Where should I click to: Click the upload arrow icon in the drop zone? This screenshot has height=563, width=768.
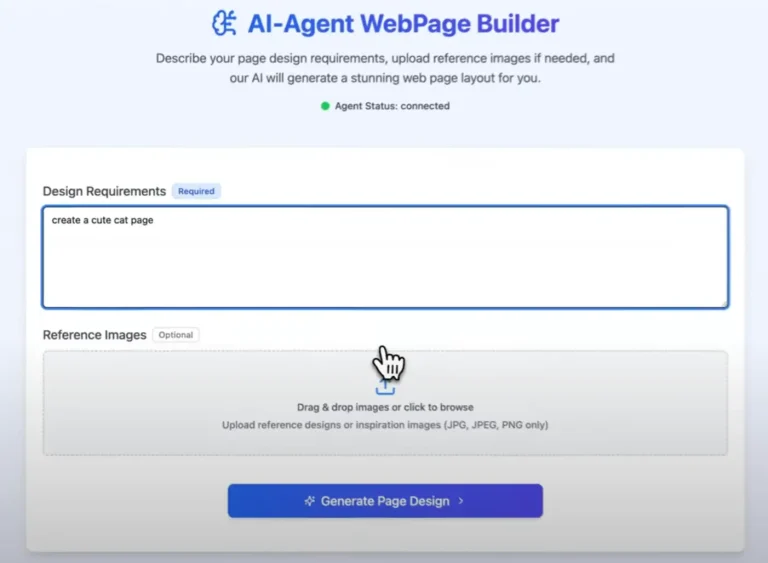[x=385, y=388]
